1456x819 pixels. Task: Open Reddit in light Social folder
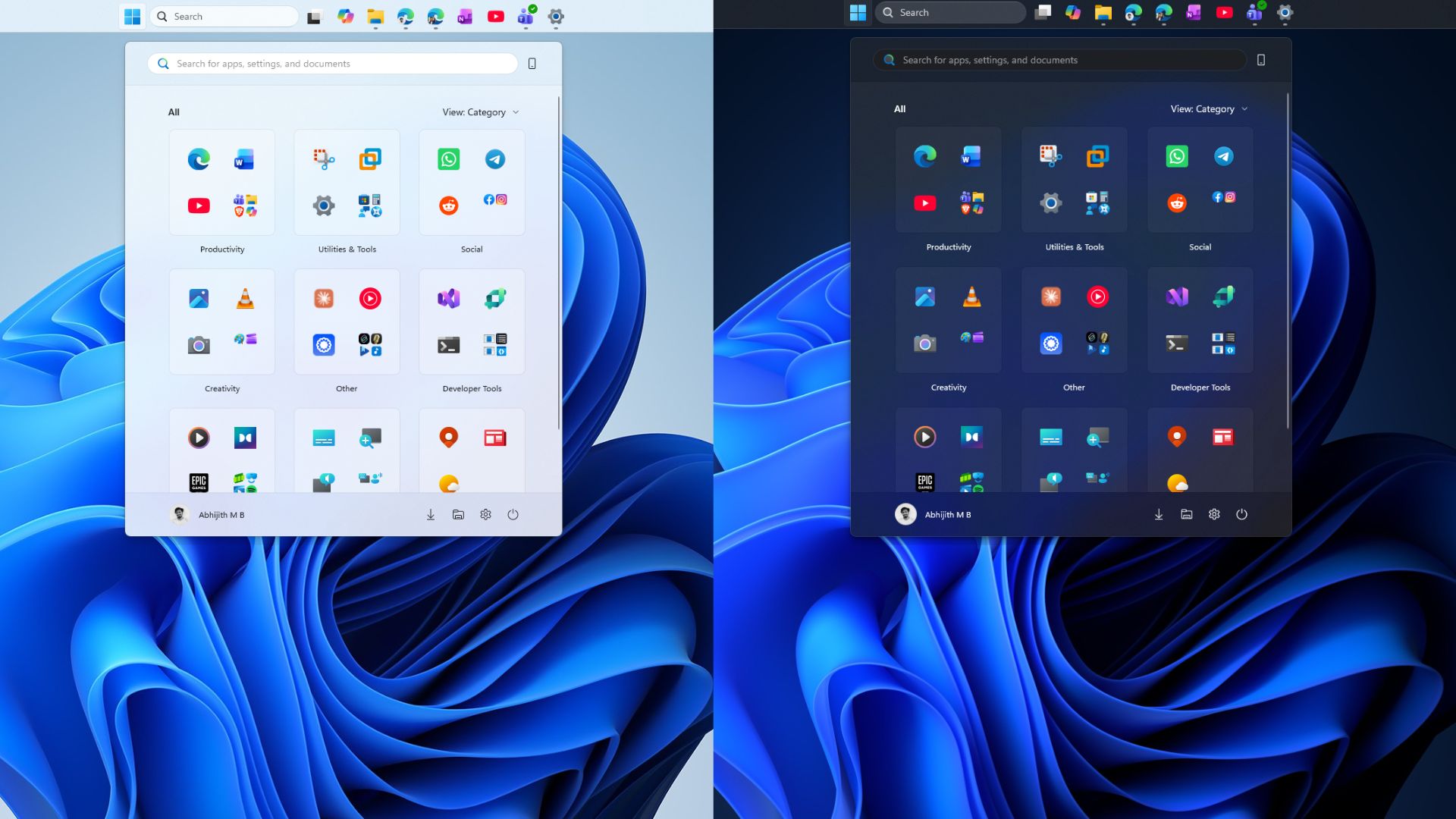(449, 206)
